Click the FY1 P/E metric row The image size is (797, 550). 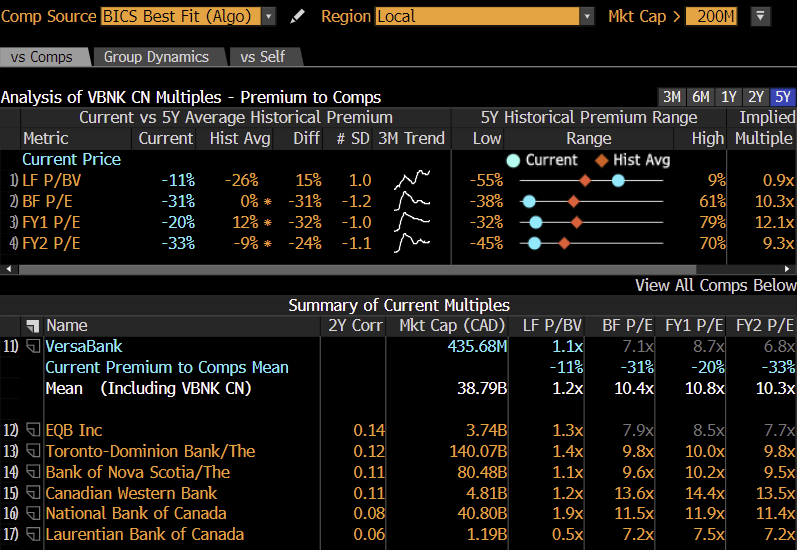click(398, 222)
